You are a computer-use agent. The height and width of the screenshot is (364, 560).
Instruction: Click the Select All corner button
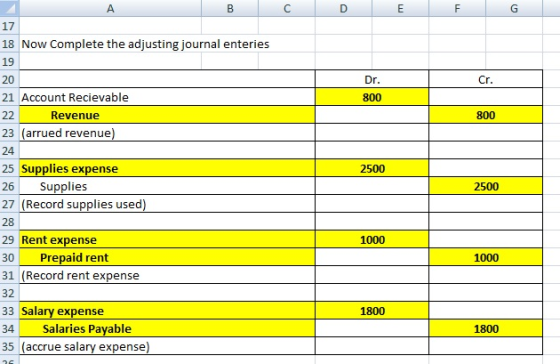pyautogui.click(x=9, y=8)
